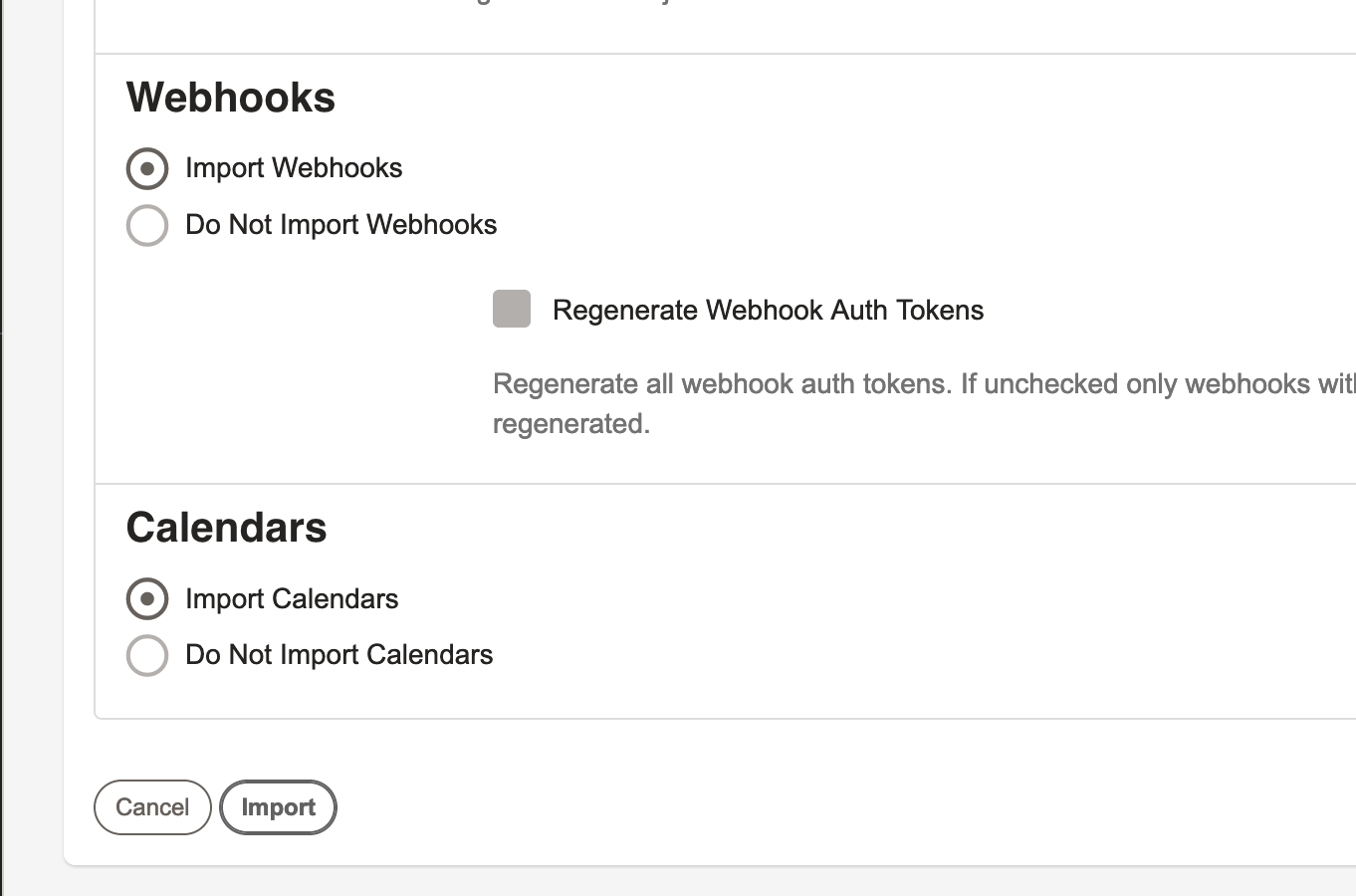This screenshot has height=896, width=1356.
Task: Click the Cancel button
Action: pos(152,807)
